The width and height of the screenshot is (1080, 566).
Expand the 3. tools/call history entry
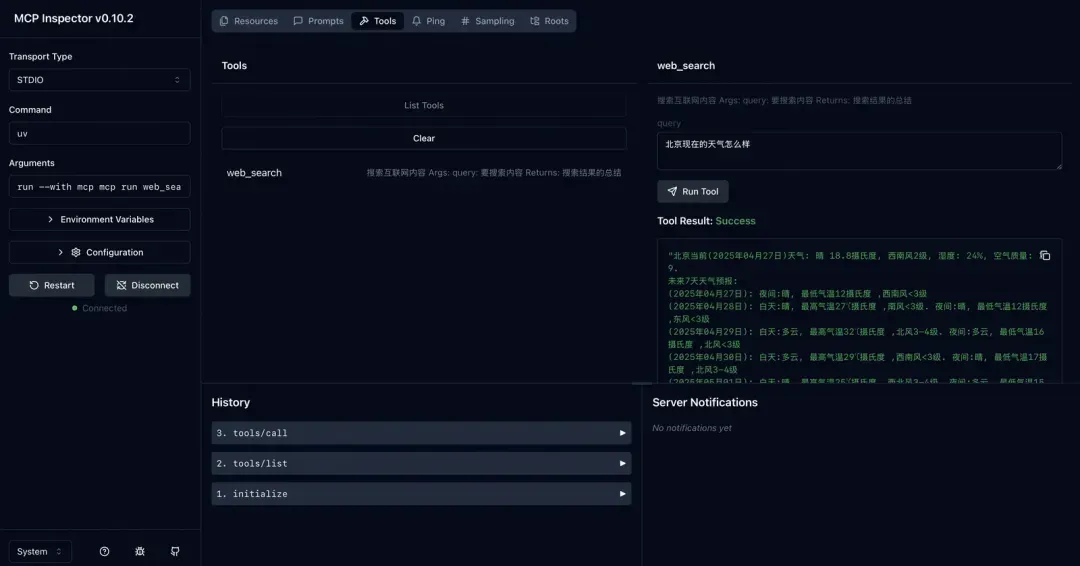coord(422,433)
